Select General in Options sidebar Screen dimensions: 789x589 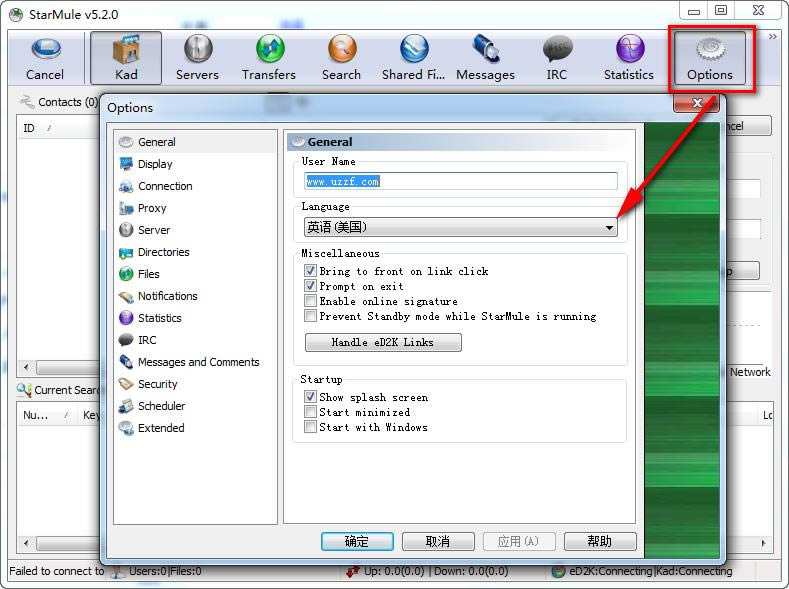[x=196, y=142]
